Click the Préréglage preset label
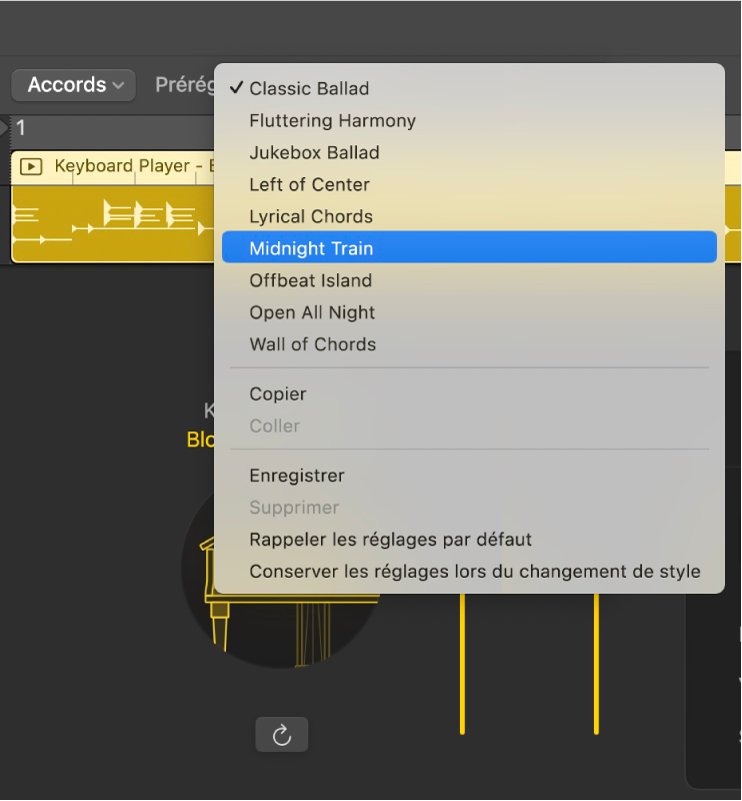 point(185,85)
